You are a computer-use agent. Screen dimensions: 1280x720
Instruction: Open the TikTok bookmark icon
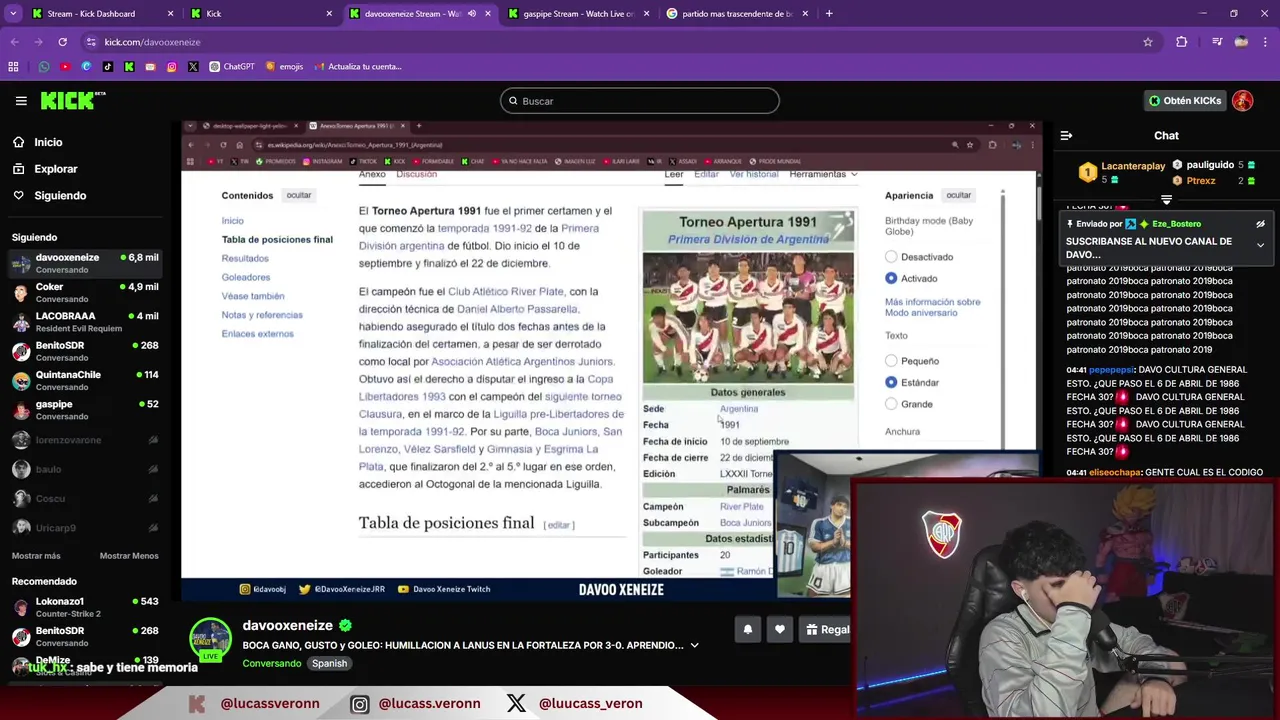point(108,67)
